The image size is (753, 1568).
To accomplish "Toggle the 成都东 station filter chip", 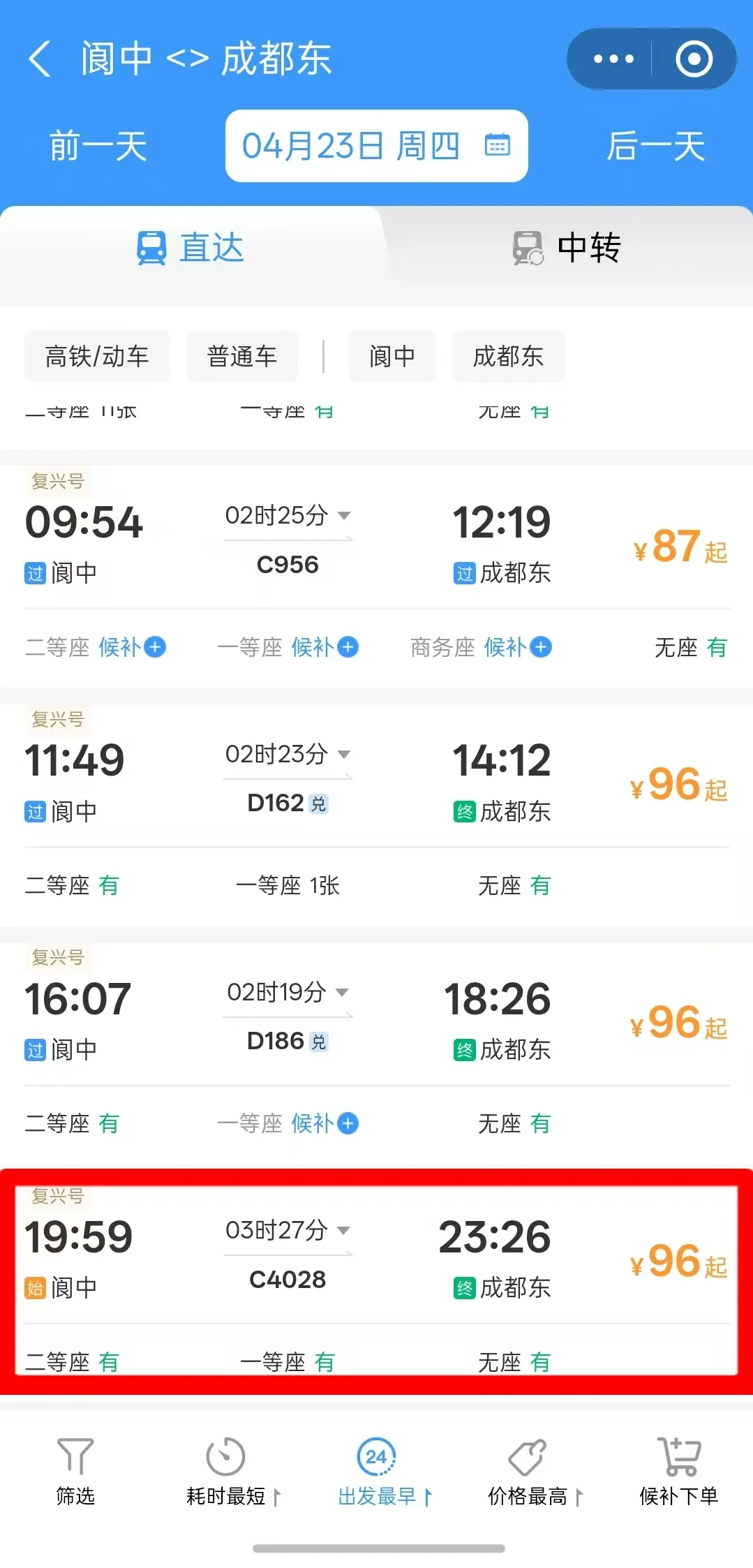I will point(508,357).
